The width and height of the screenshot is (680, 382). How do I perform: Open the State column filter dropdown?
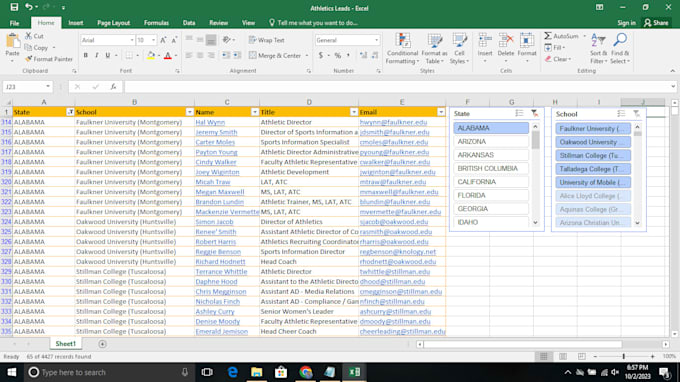[70, 112]
